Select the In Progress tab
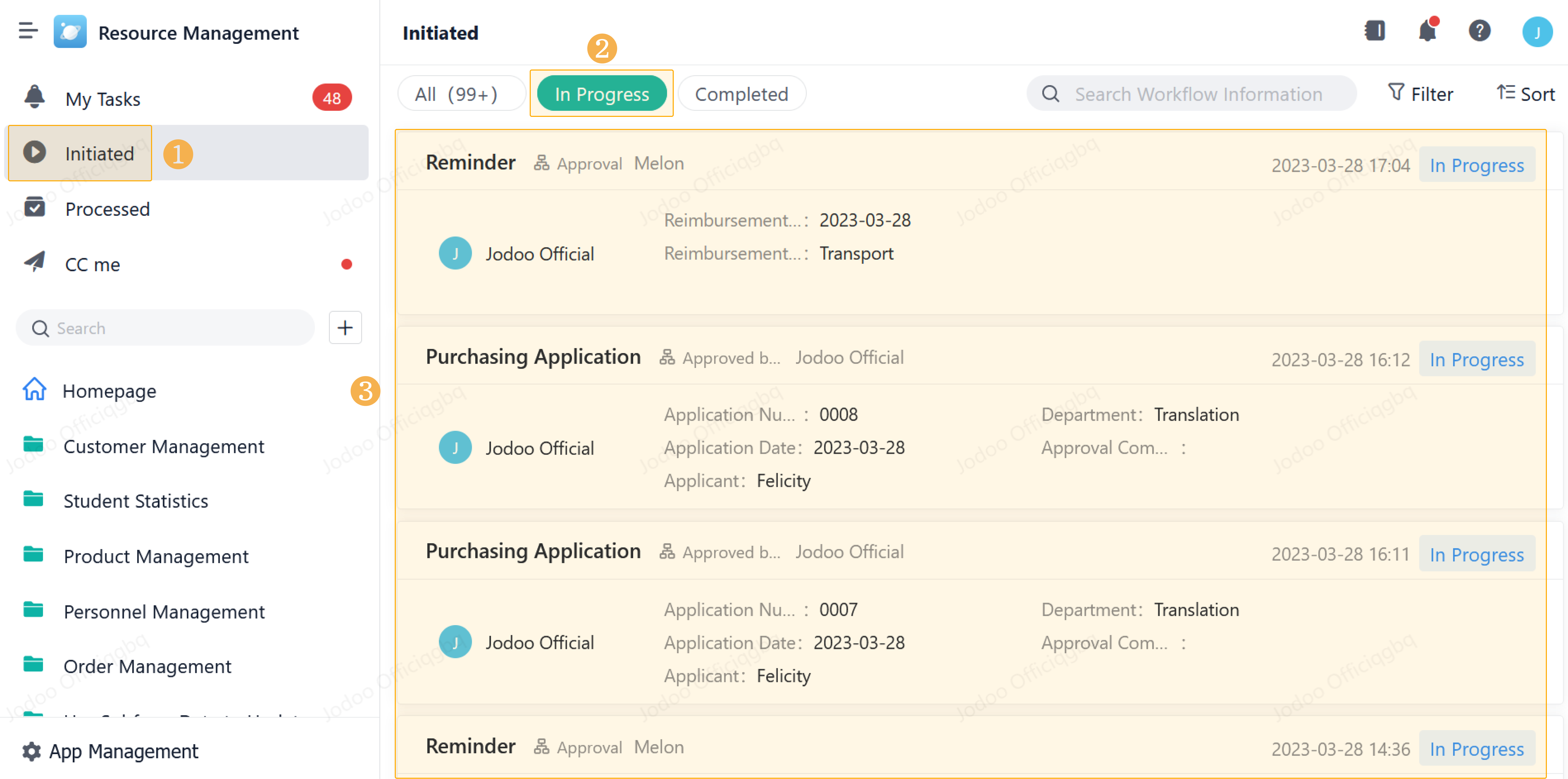 (602, 94)
